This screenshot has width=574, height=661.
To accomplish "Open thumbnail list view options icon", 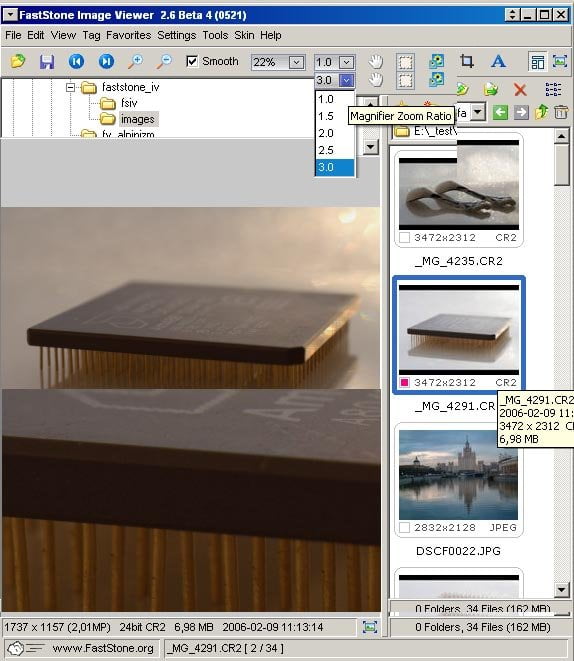I will [x=553, y=89].
